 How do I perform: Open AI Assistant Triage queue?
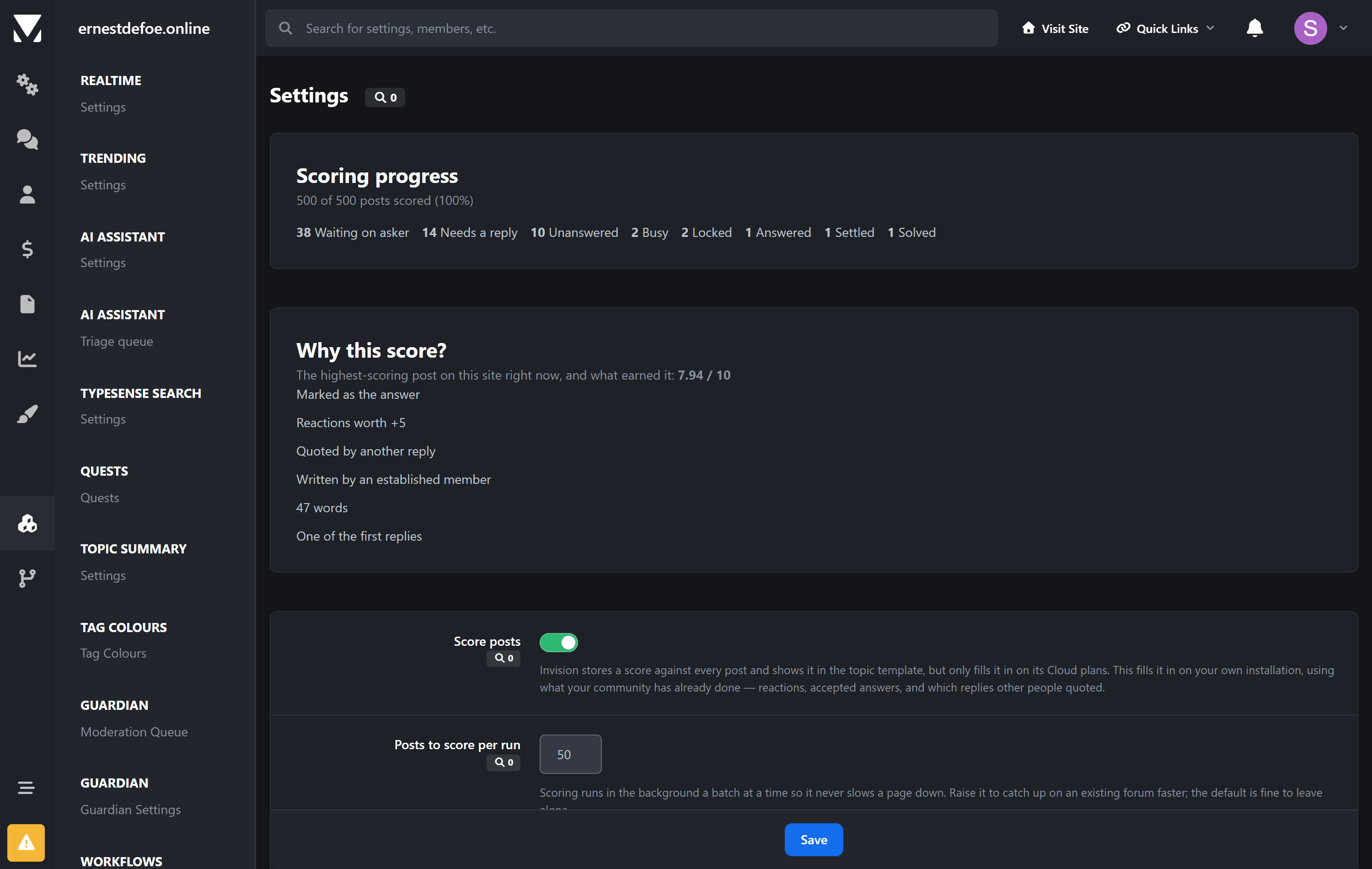(117, 341)
